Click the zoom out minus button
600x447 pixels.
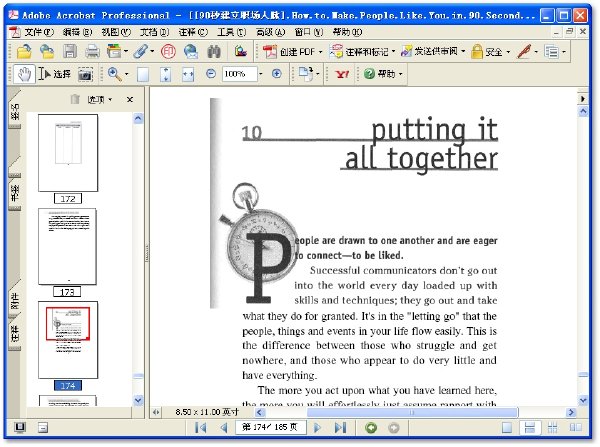[211, 73]
